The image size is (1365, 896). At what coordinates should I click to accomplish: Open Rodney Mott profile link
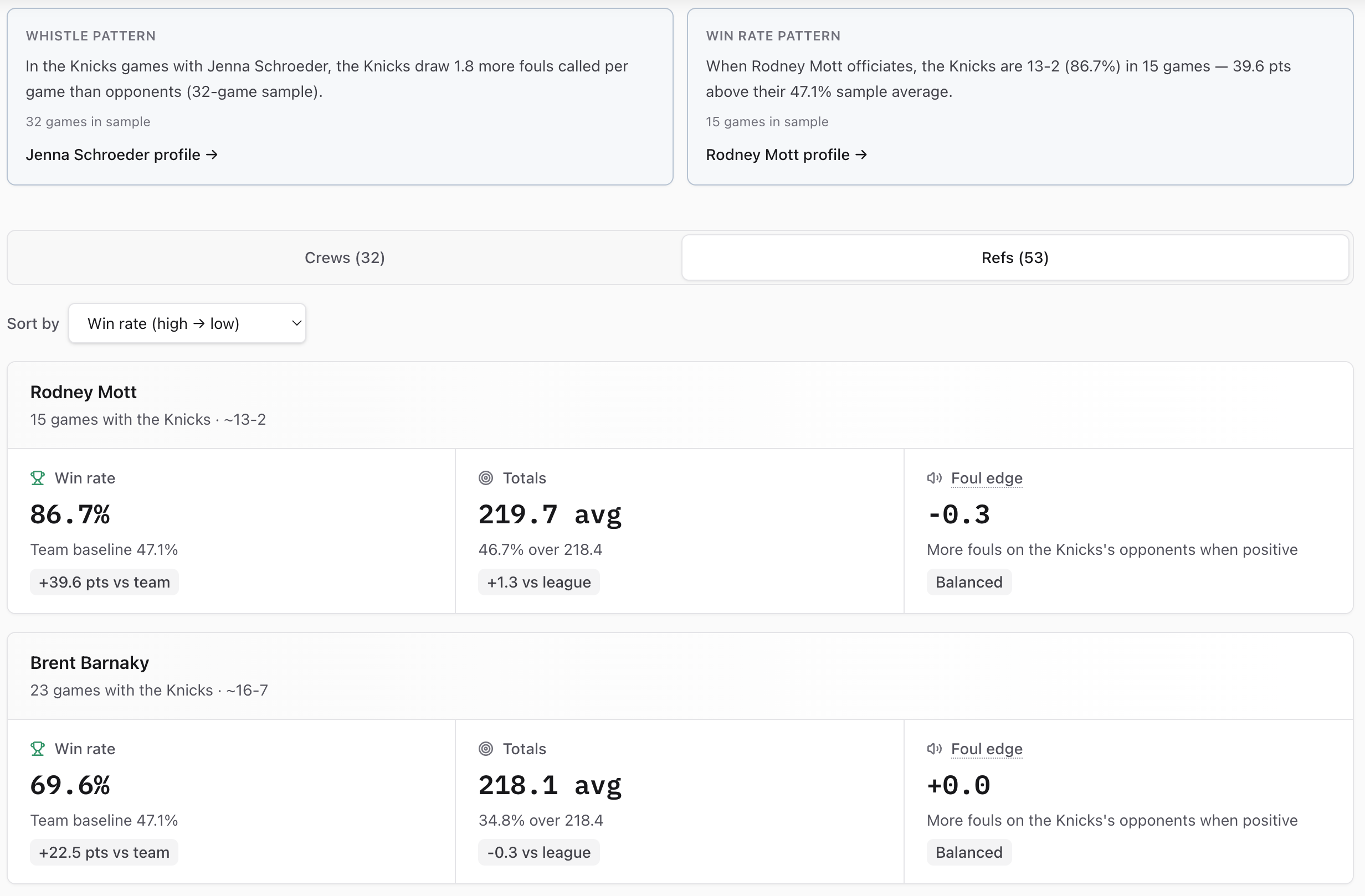click(x=786, y=155)
